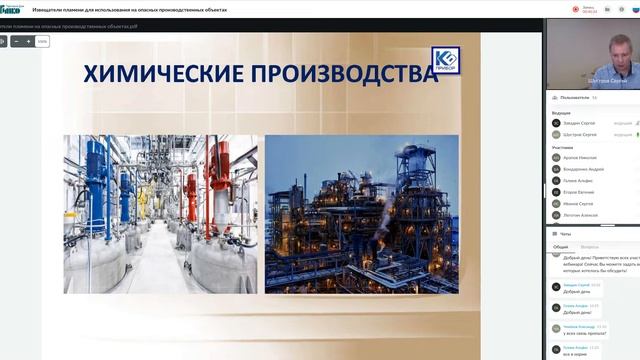Click the ХИМИЧЕСКИЕ ПРОИЗВОДСТВА slide title

pos(261,74)
